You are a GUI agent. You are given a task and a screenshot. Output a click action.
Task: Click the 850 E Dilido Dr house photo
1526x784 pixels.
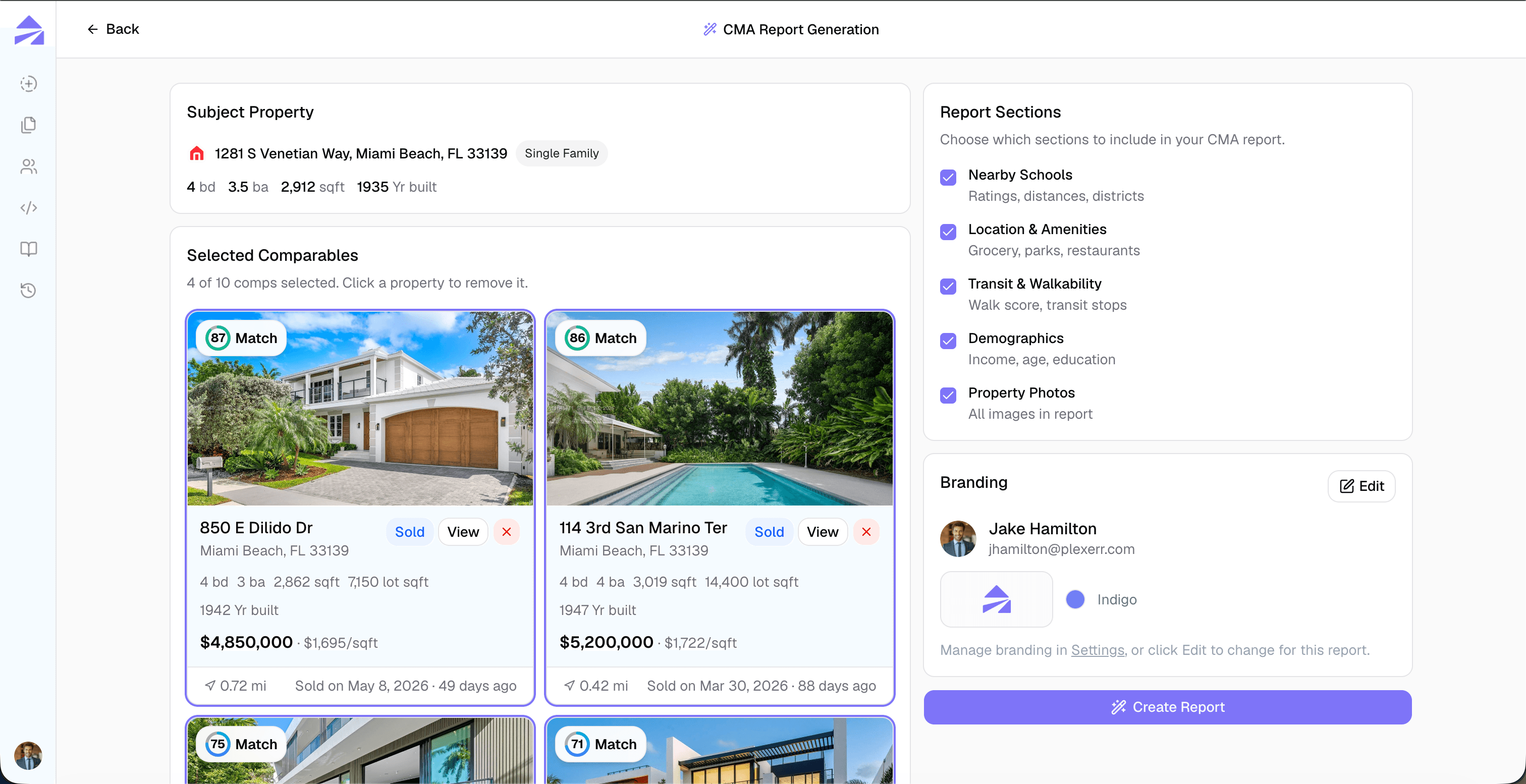coord(360,409)
